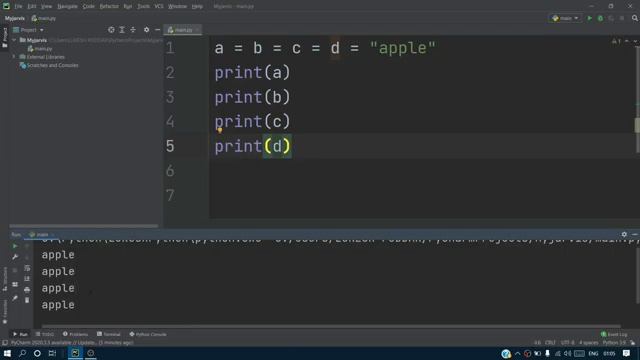Click PyCharm icon in Windows taskbar

[x=75, y=353]
